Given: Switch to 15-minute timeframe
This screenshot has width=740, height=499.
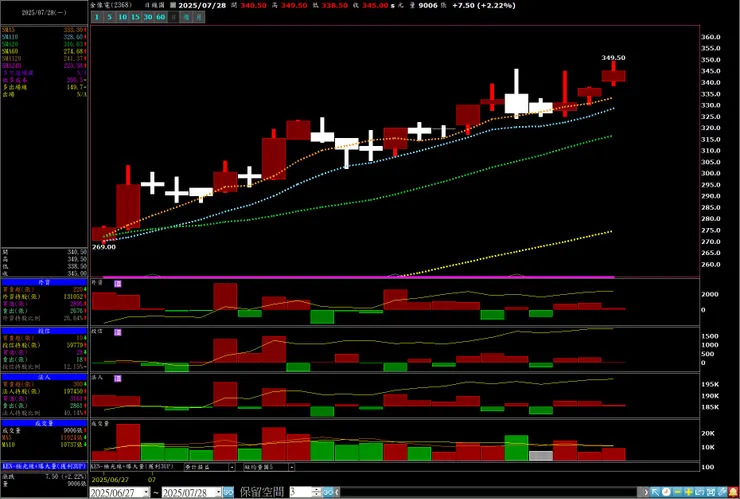Looking at the screenshot, I should pos(135,17).
